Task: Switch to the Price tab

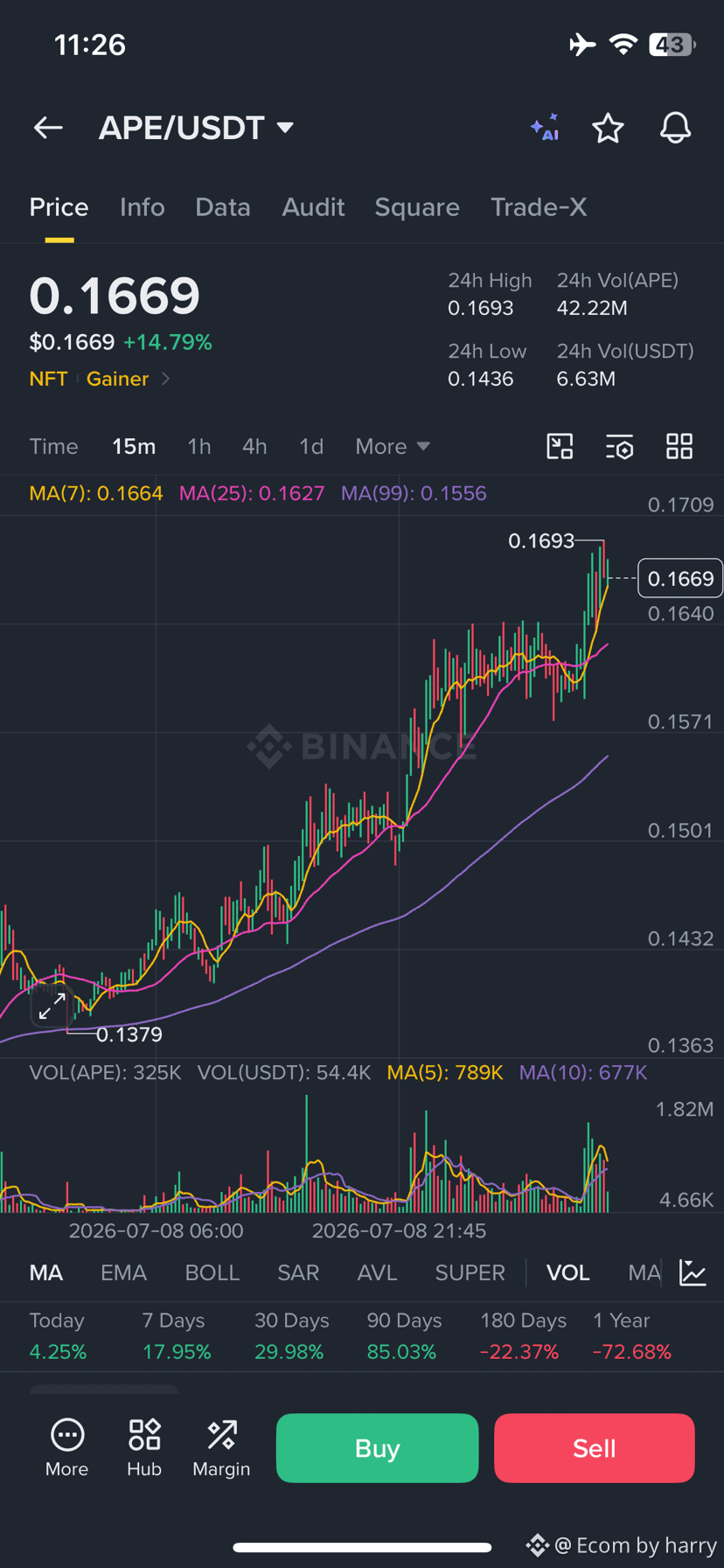Action: [x=59, y=207]
